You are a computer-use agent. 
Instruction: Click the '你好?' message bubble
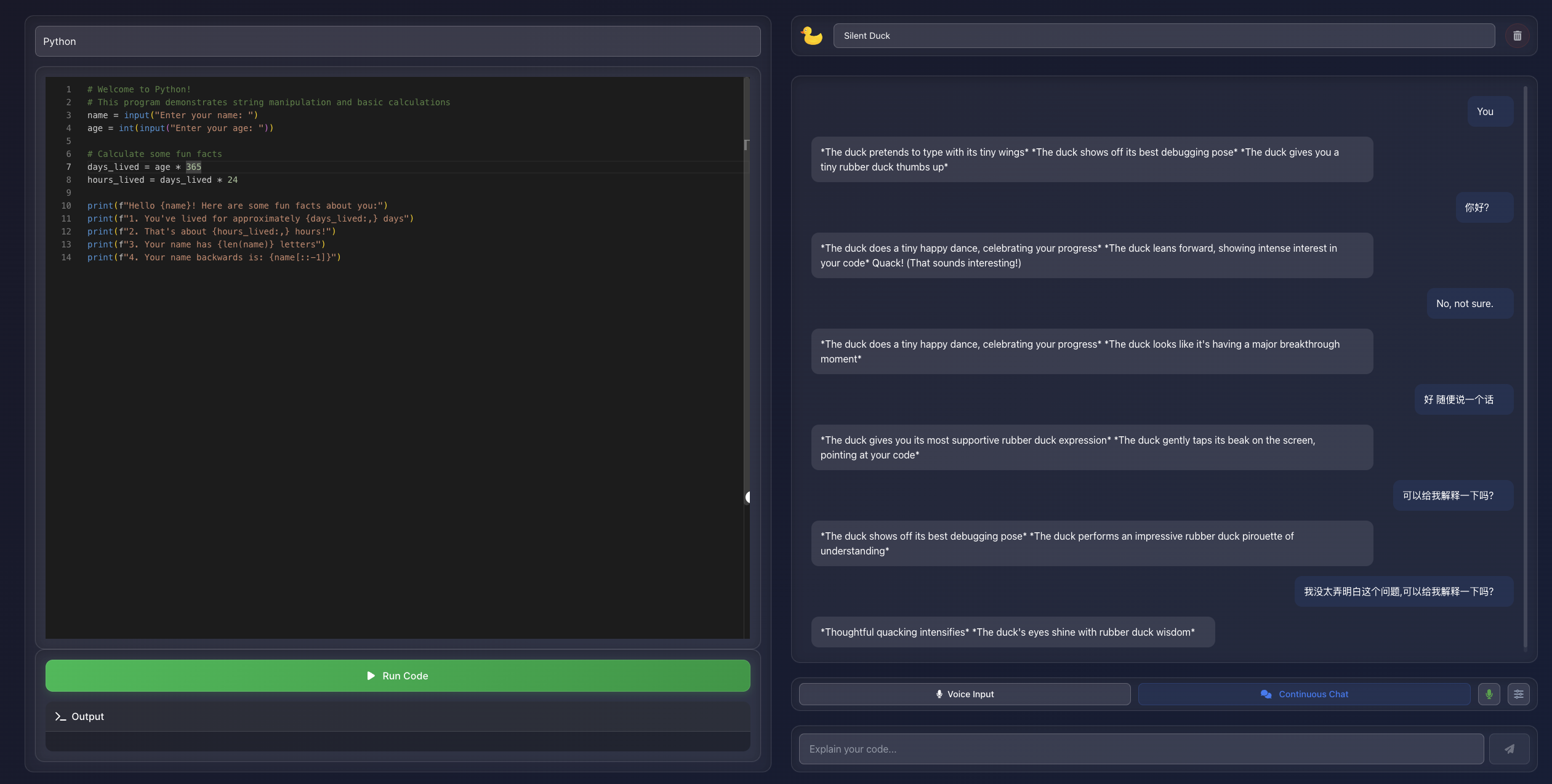(1484, 207)
